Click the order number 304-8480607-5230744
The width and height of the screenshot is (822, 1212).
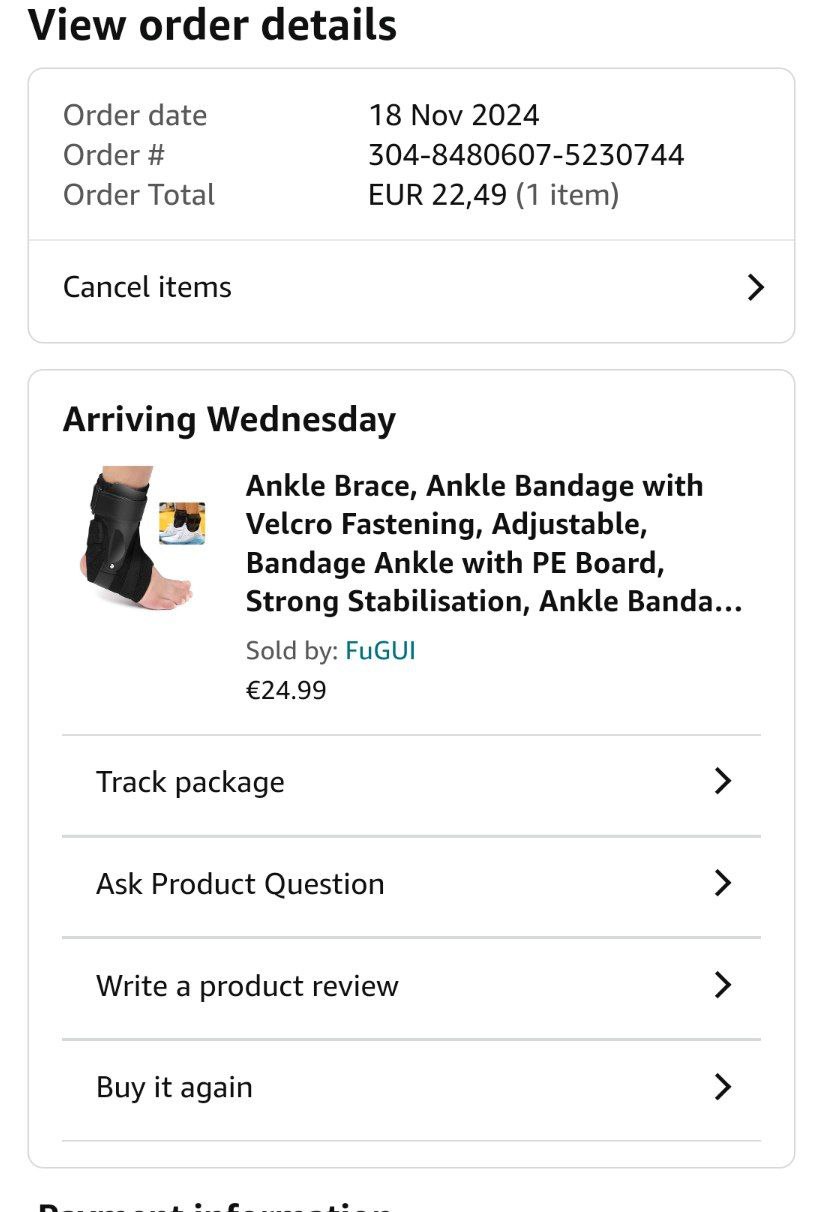pos(526,155)
